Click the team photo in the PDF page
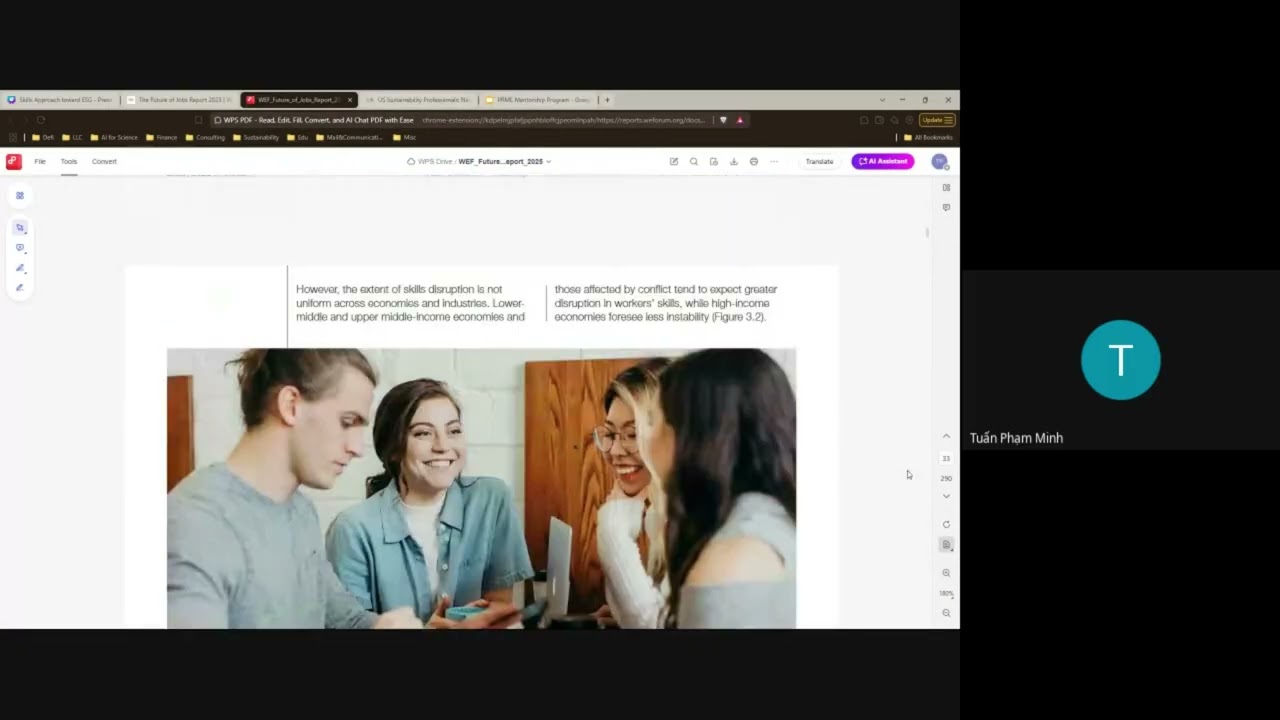Viewport: 1280px width, 720px height. tap(481, 488)
